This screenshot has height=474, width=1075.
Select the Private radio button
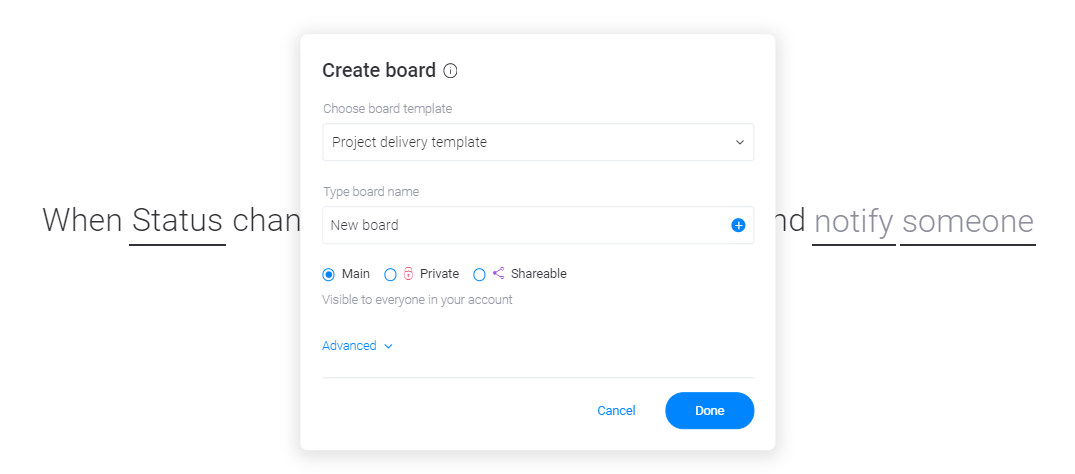click(390, 274)
